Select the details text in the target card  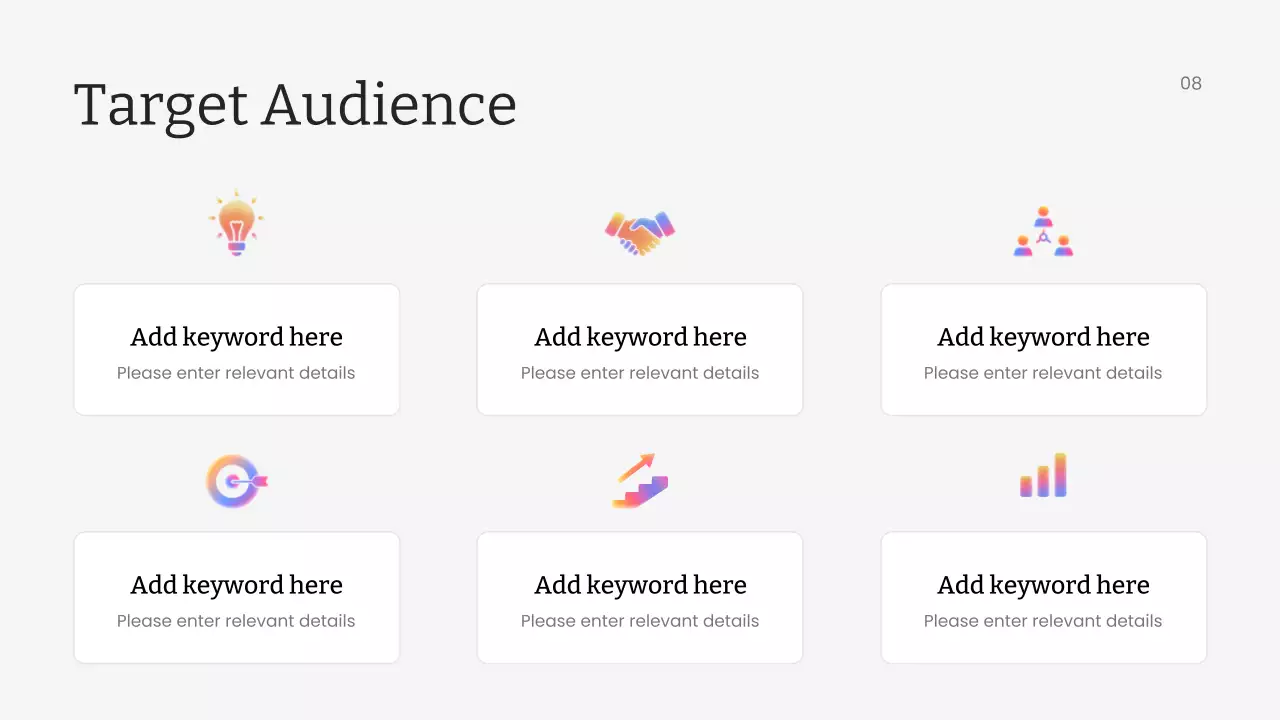coord(236,621)
